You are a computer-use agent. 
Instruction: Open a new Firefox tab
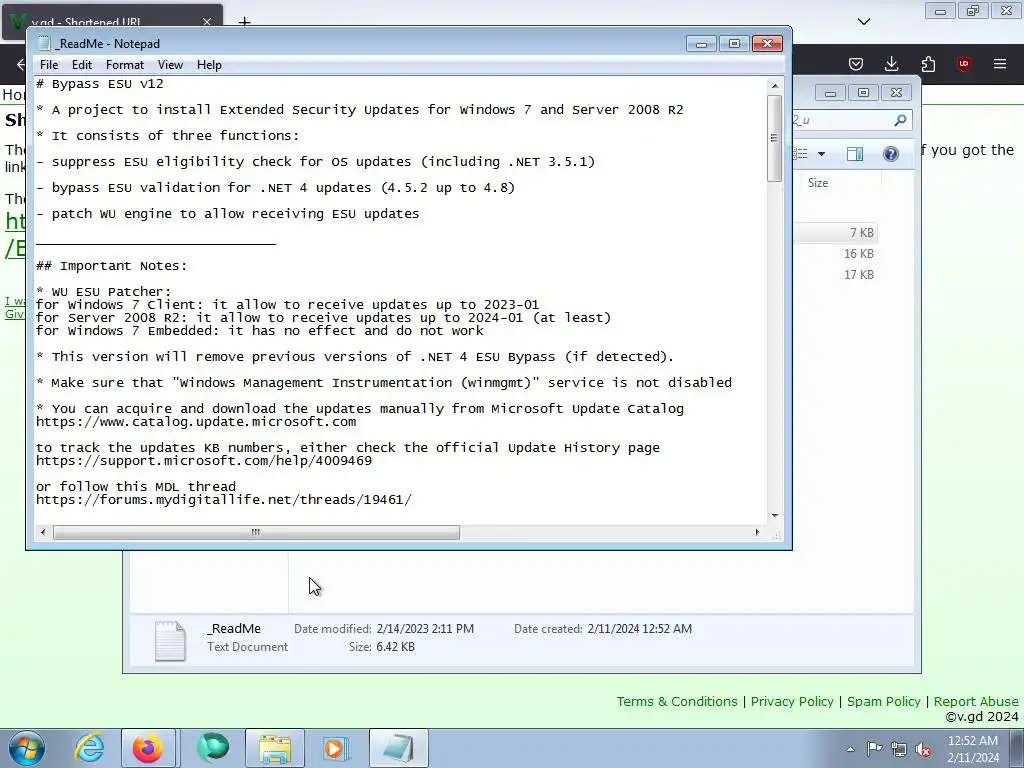244,22
